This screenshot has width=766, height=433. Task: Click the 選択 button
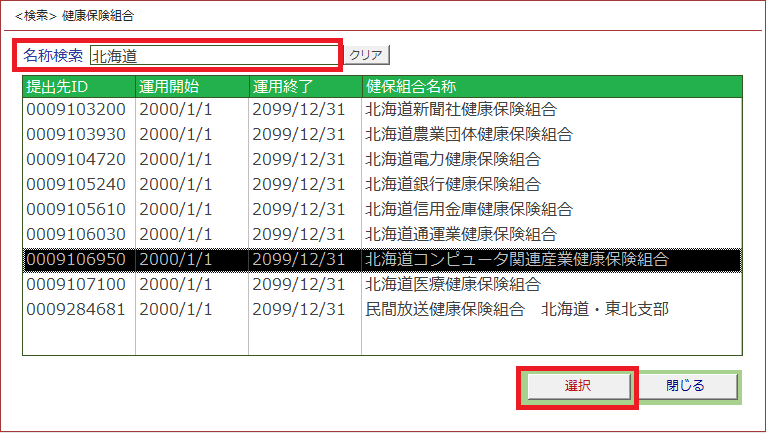tap(577, 386)
